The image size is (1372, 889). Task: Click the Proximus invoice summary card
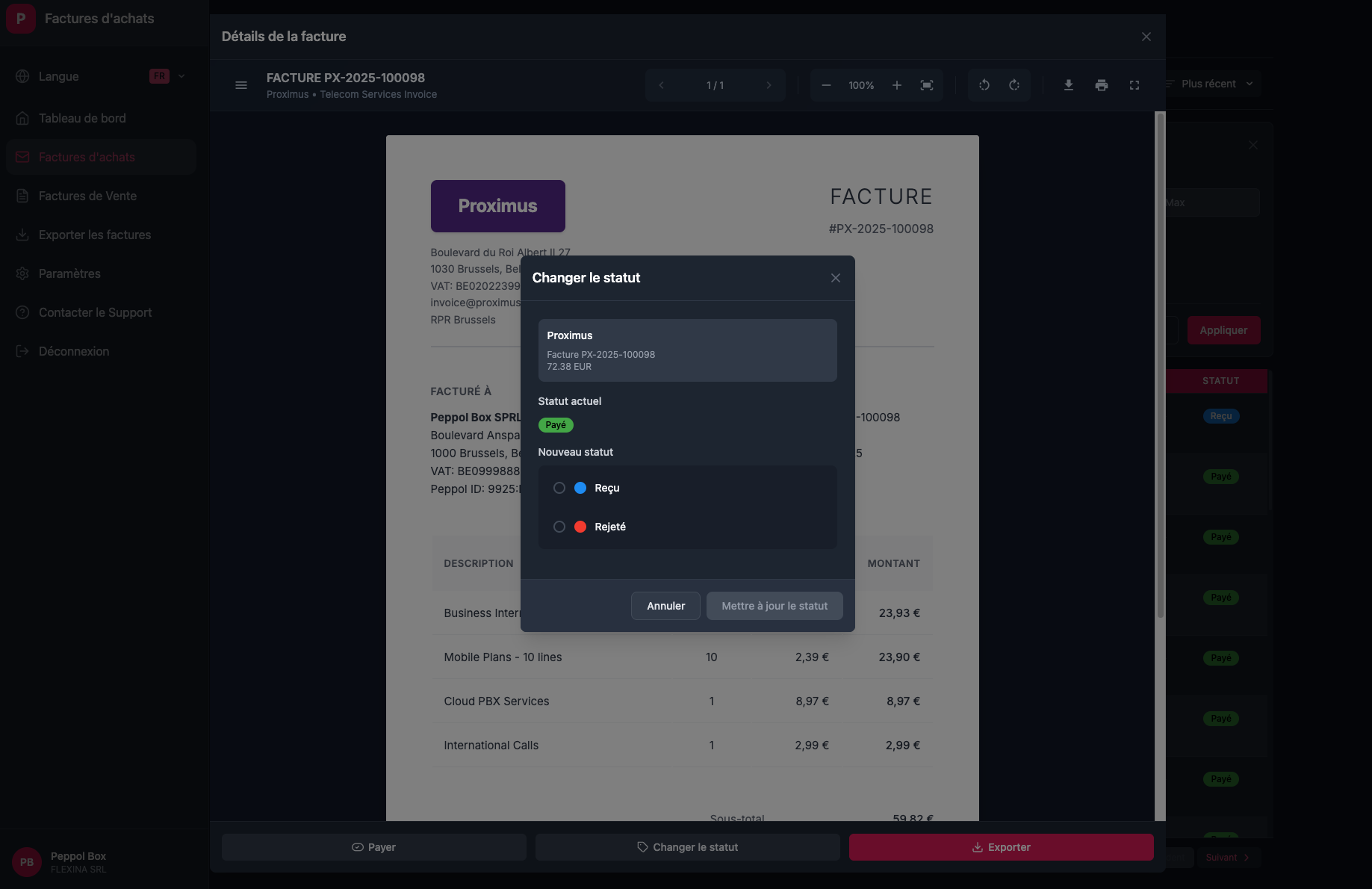click(x=687, y=350)
